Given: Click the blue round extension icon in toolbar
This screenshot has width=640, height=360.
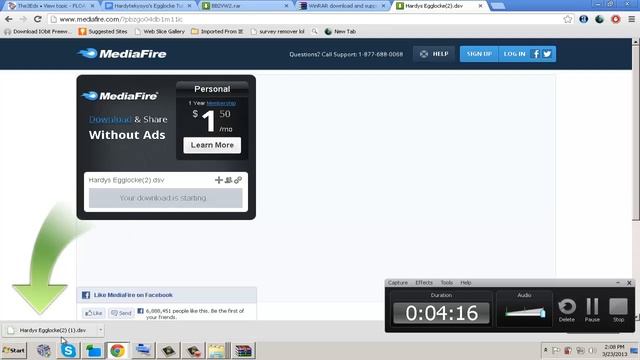Looking at the screenshot, I should [584, 19].
